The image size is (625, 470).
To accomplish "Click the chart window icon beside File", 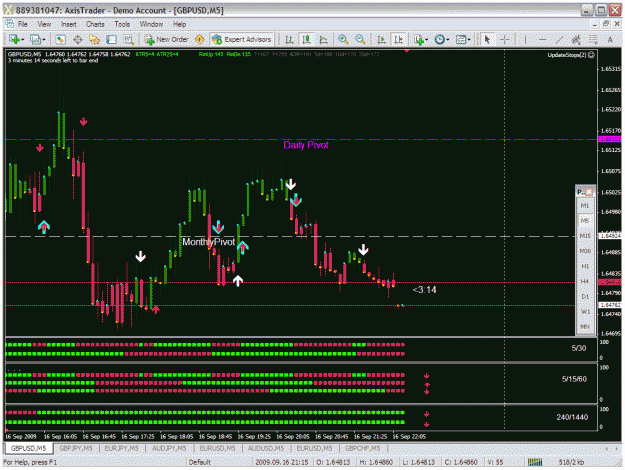I will pyautogui.click(x=10, y=24).
